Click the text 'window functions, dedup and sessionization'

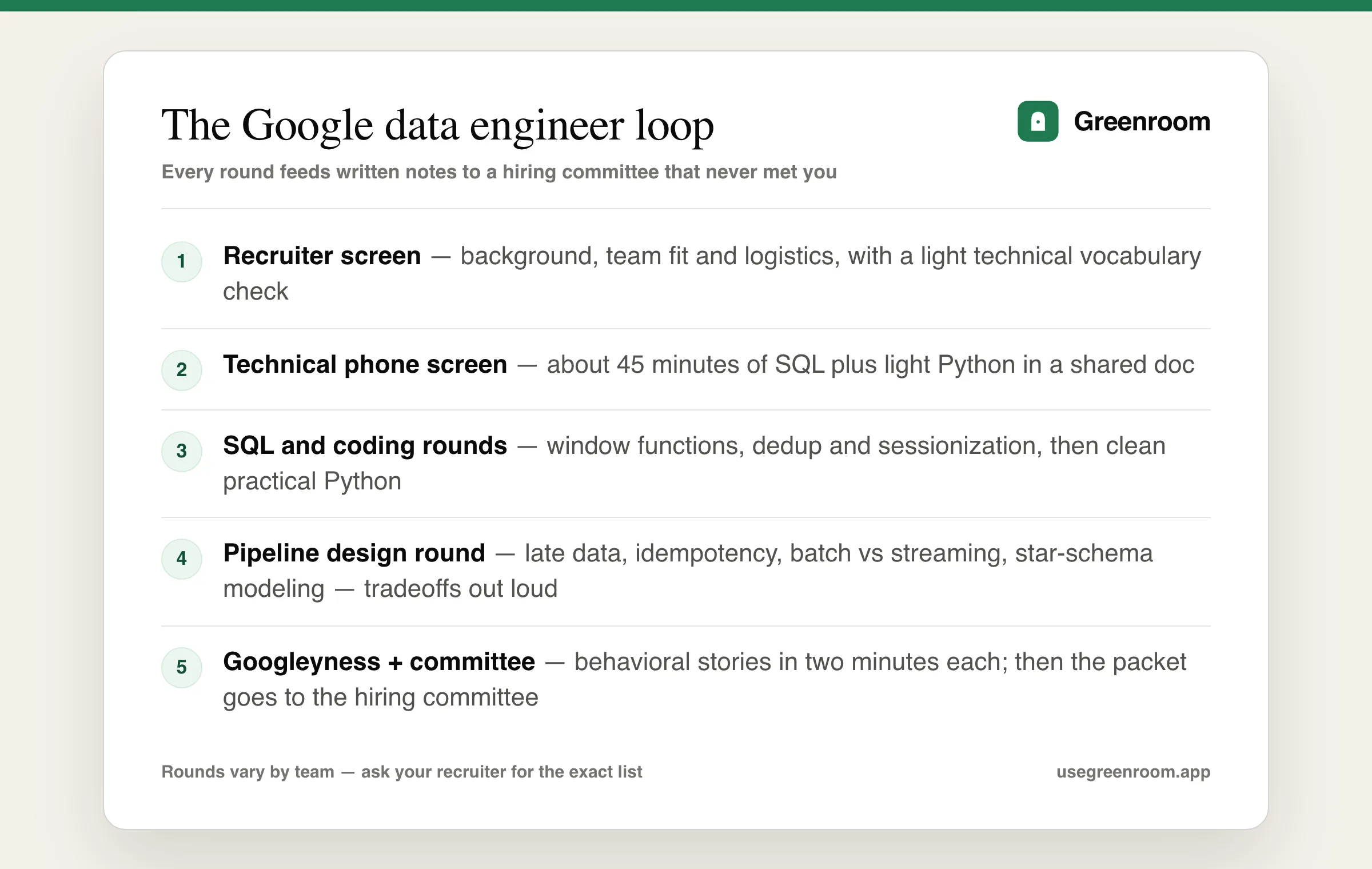click(x=794, y=446)
